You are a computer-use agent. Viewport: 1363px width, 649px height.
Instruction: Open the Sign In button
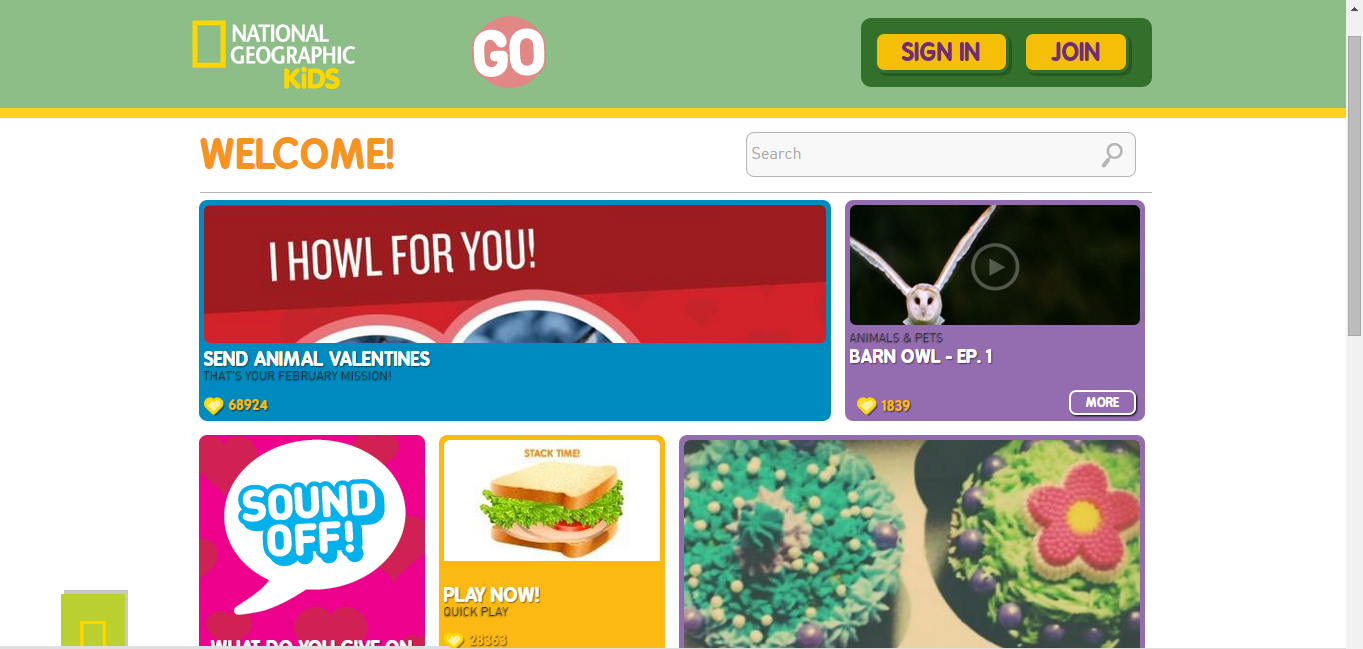click(x=941, y=52)
